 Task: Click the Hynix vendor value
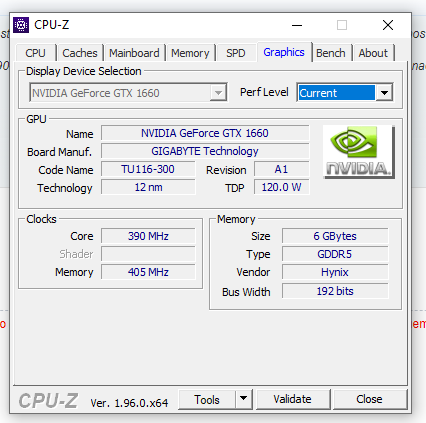coord(335,272)
